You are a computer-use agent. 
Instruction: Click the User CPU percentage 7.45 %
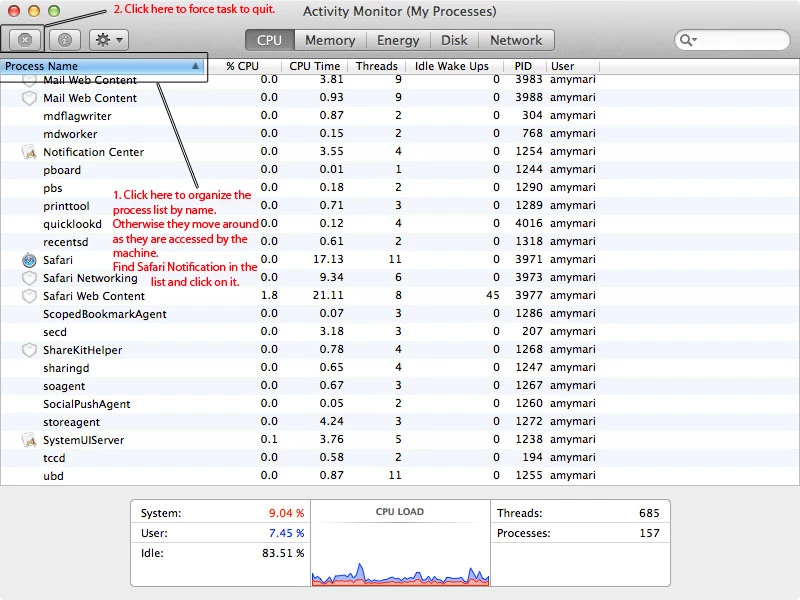tap(286, 533)
